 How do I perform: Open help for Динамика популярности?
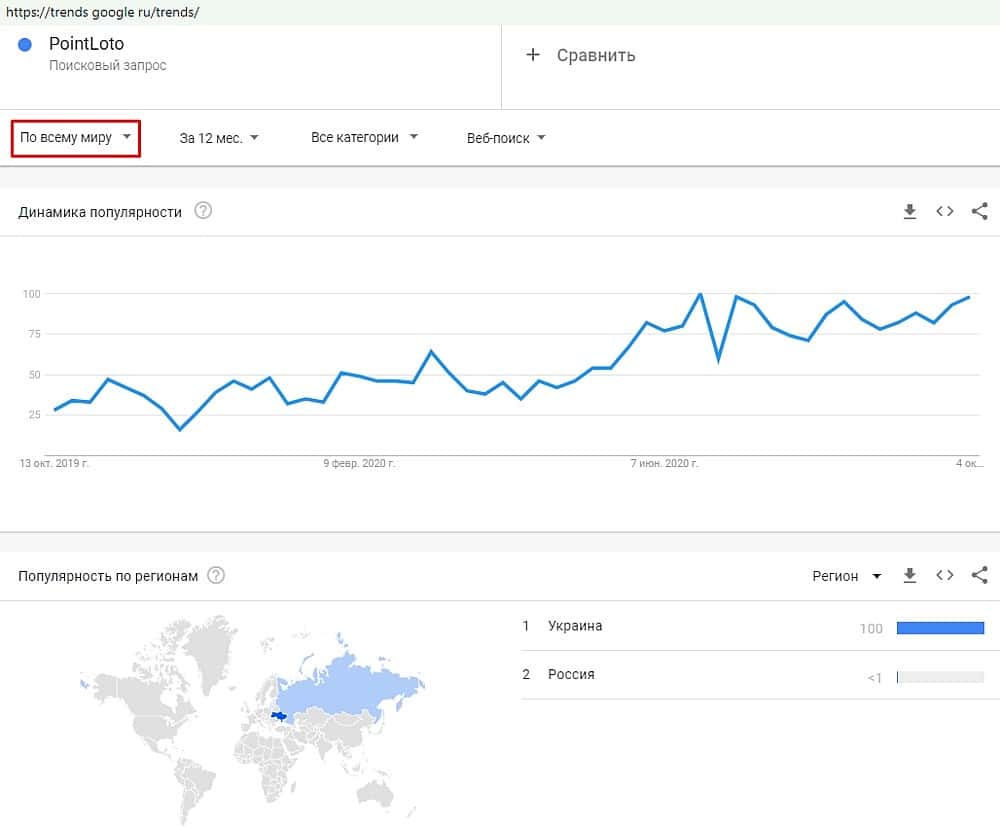pyautogui.click(x=203, y=211)
